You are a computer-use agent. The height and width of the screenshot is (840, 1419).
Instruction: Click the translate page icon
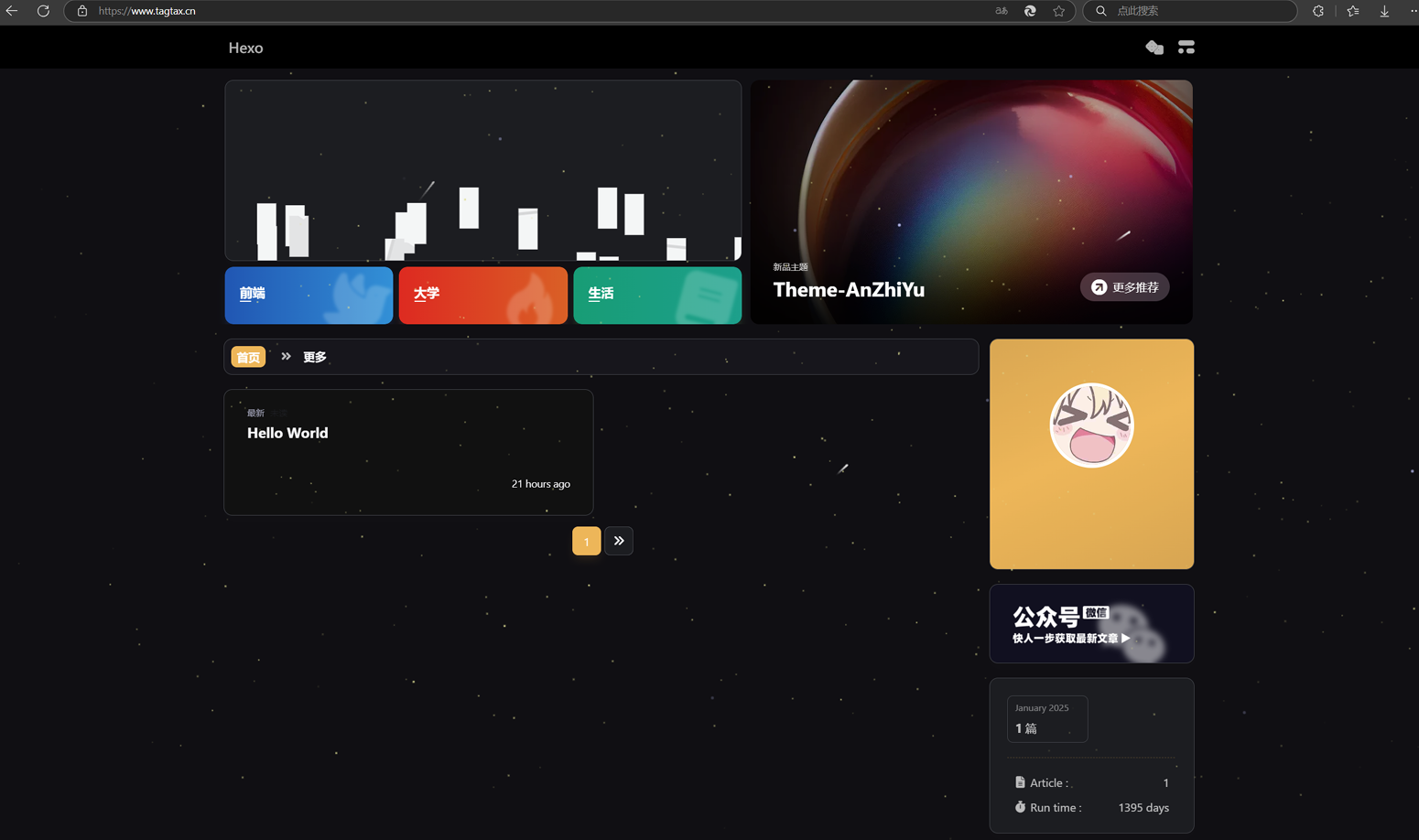(x=1002, y=11)
